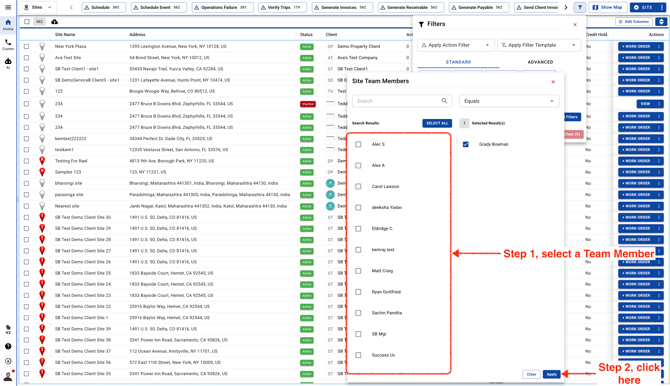Open SITE button more-options kebab

[661, 7]
